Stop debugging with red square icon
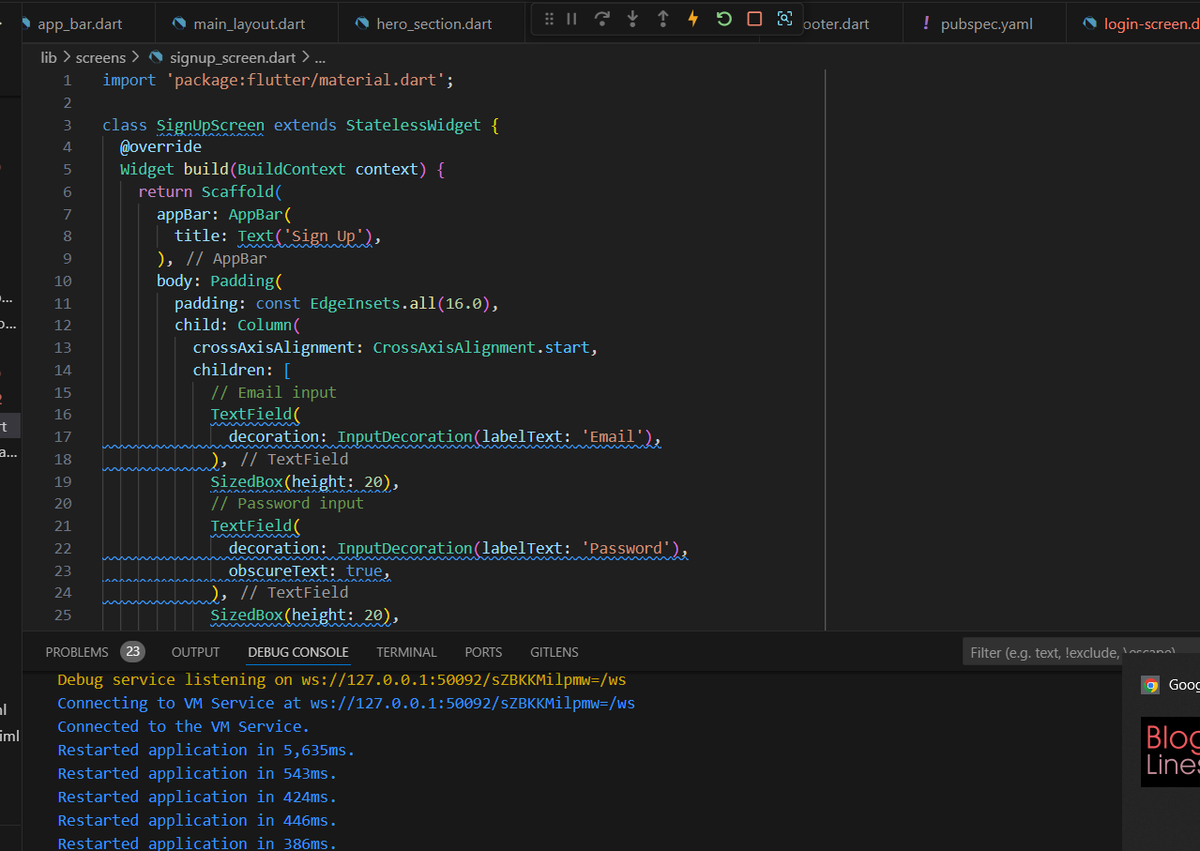This screenshot has width=1200, height=851. (x=755, y=19)
